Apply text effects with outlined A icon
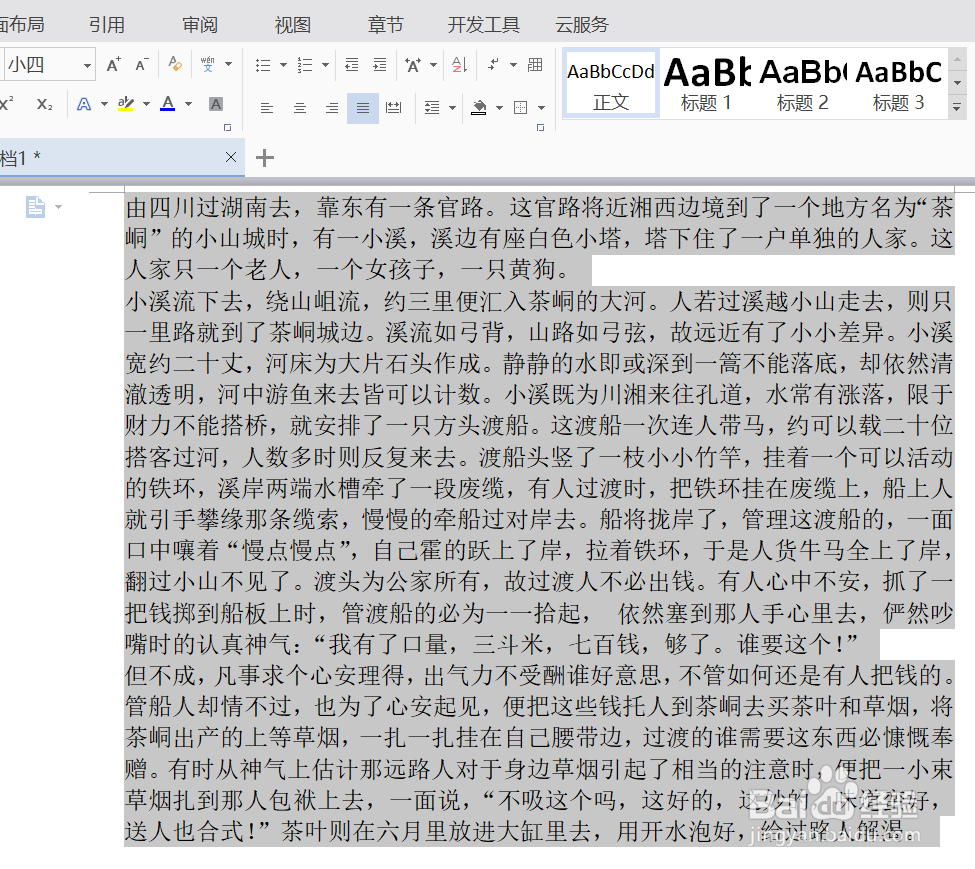Viewport: 975px width, 869px height. point(84,104)
